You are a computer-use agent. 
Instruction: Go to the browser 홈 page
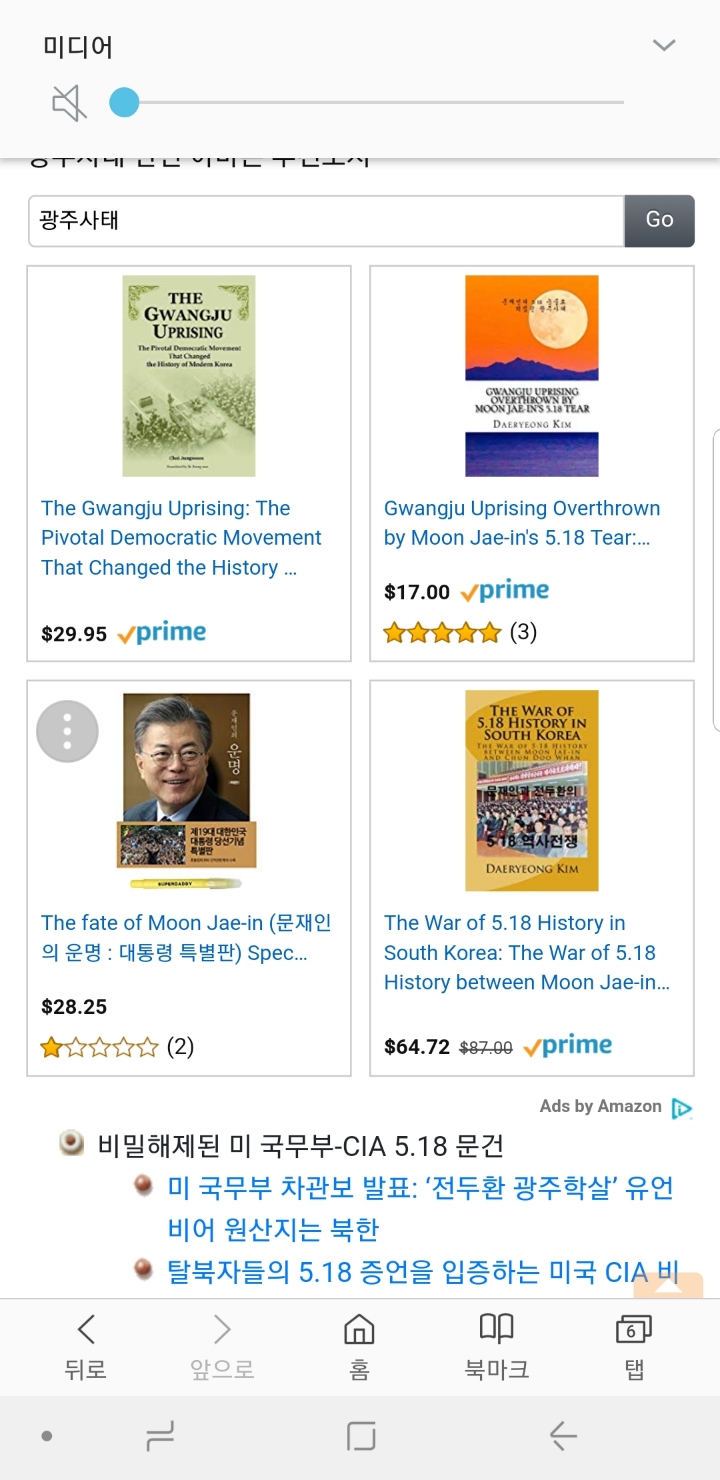coord(359,1346)
